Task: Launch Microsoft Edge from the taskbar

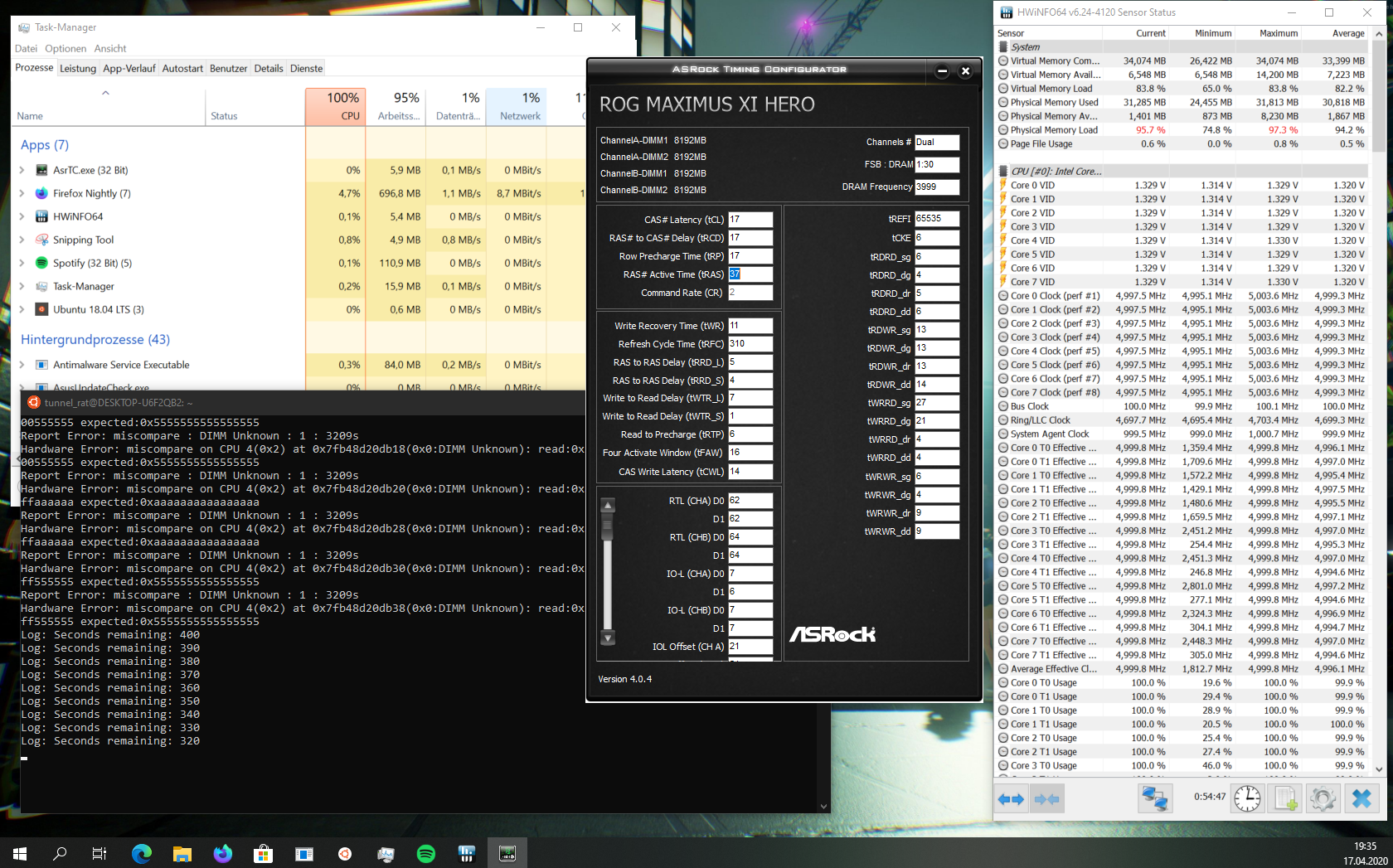Action: (x=142, y=853)
